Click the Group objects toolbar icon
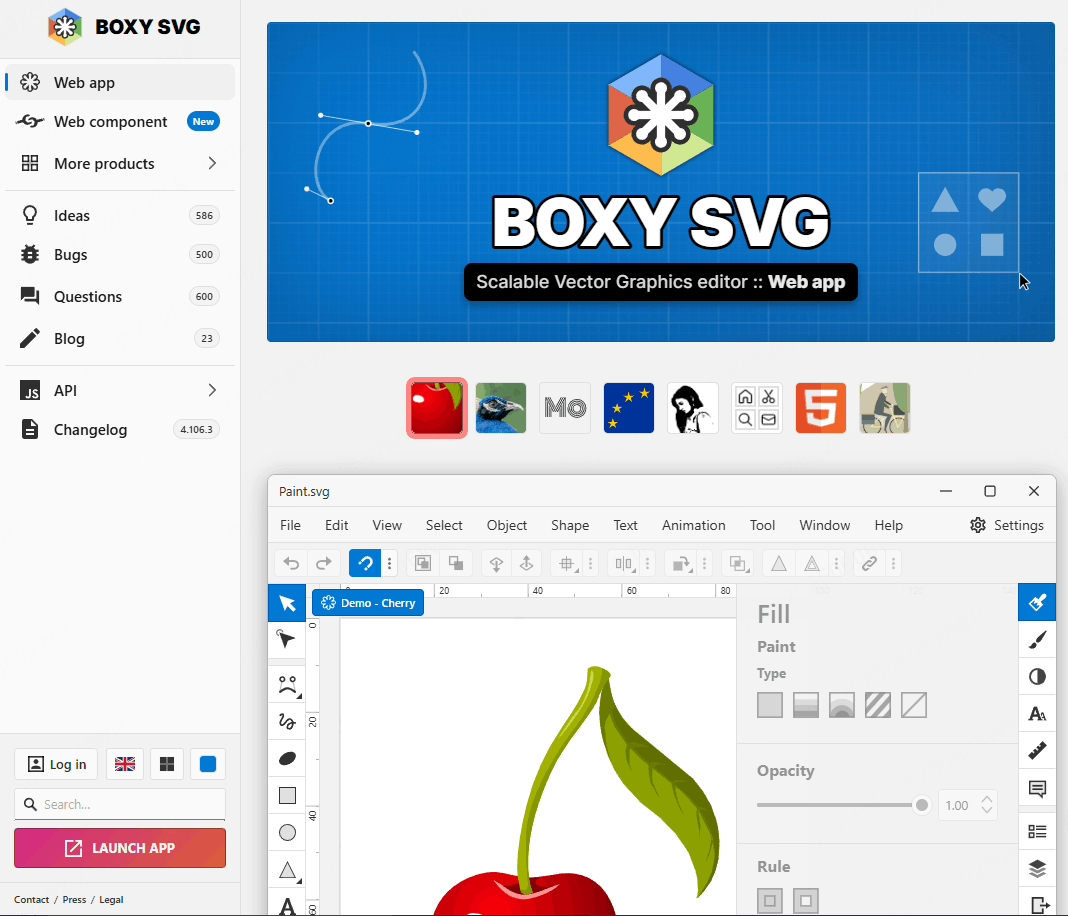This screenshot has height=916, width=1068. point(423,563)
